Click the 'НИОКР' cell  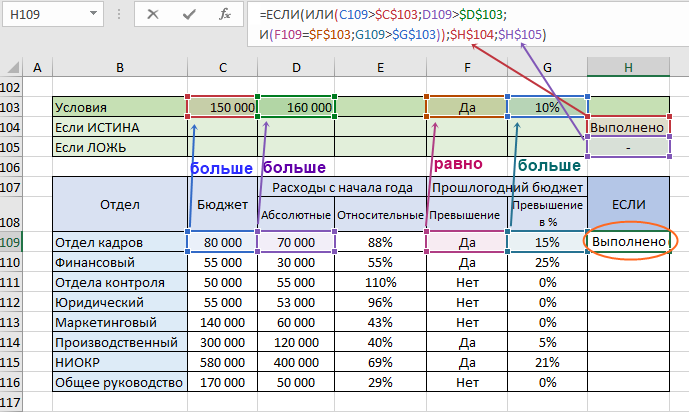[x=120, y=362]
